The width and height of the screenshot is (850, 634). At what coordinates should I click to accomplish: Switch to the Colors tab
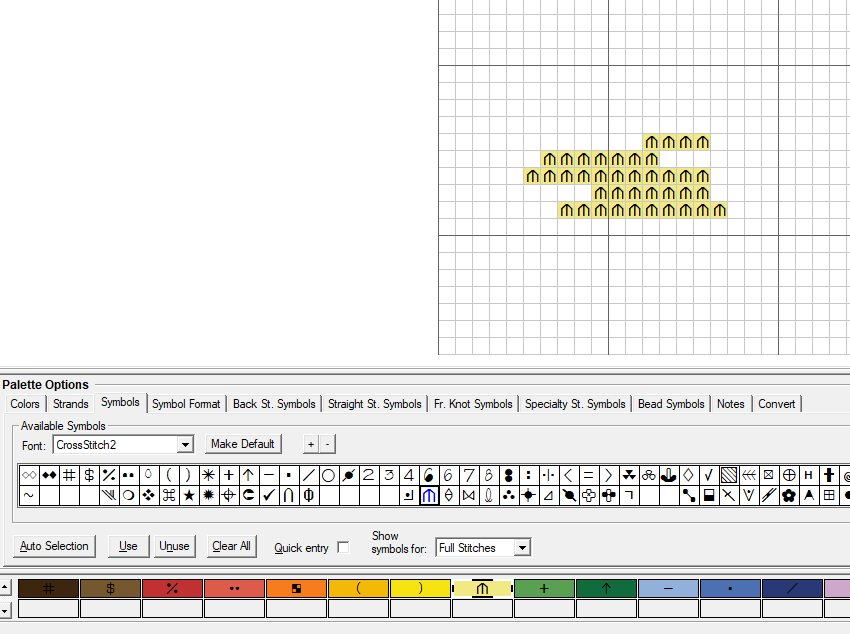point(25,404)
